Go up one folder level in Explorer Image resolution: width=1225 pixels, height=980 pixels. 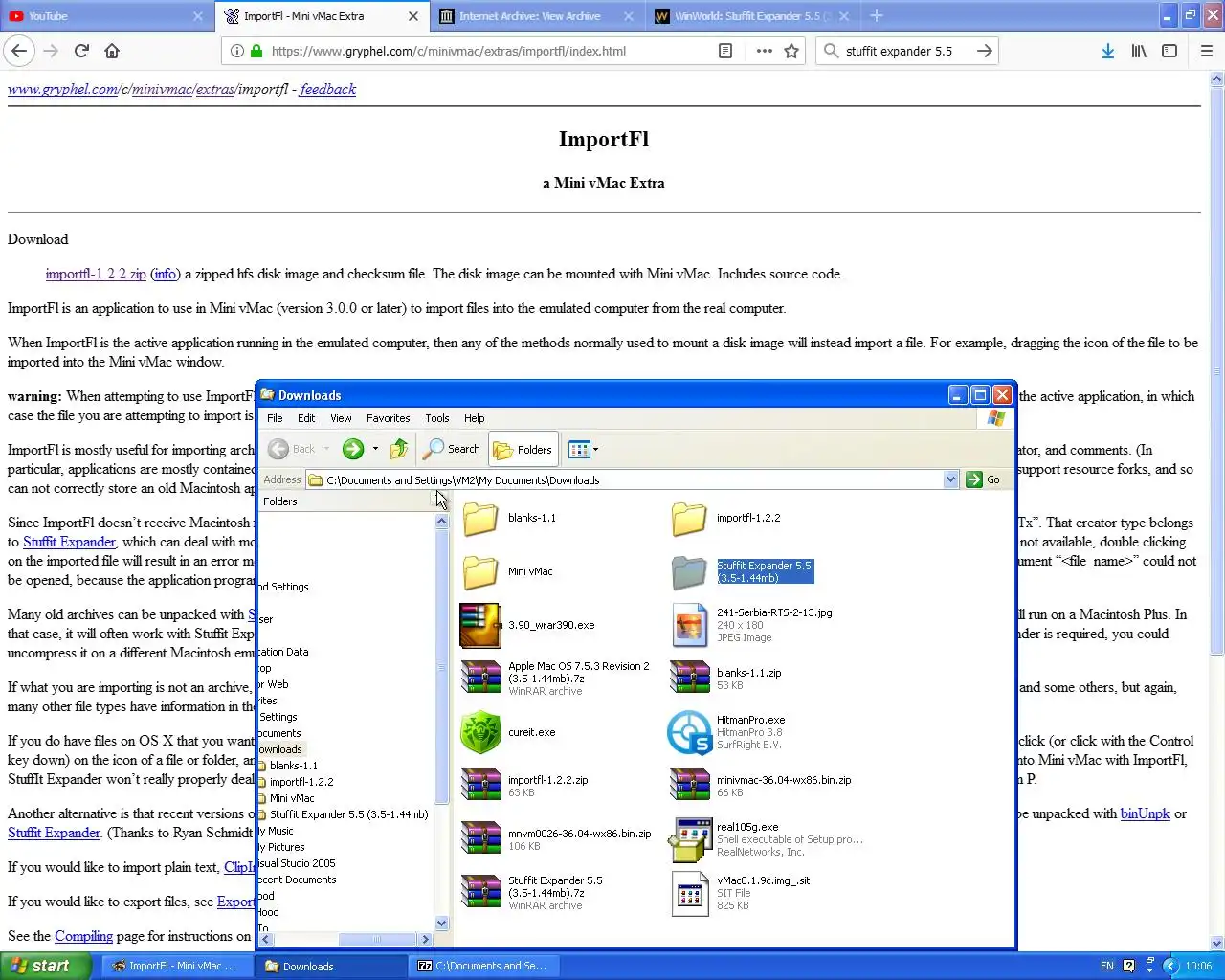399,449
